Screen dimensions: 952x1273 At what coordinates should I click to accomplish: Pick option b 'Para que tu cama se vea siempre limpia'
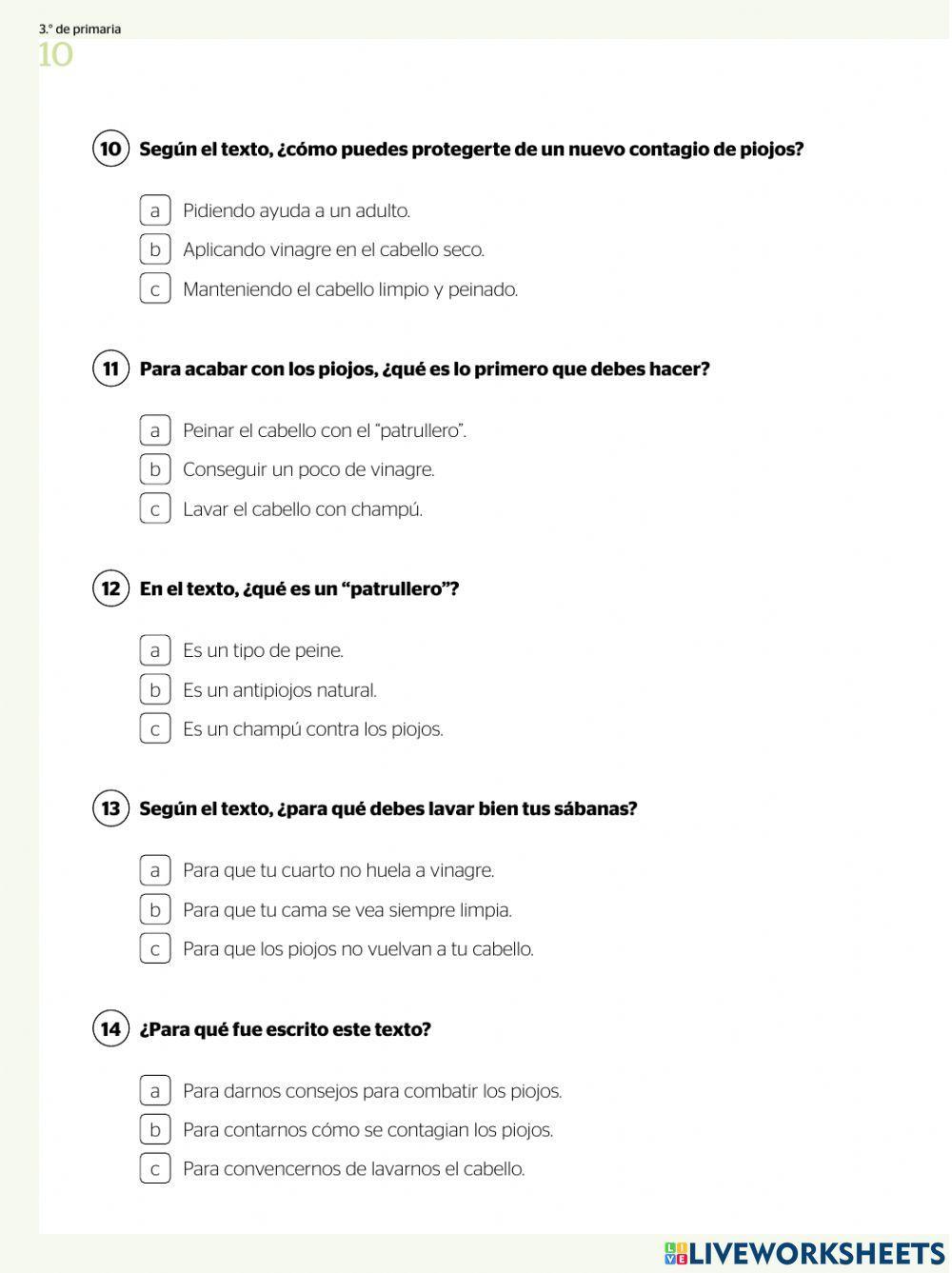click(x=154, y=909)
